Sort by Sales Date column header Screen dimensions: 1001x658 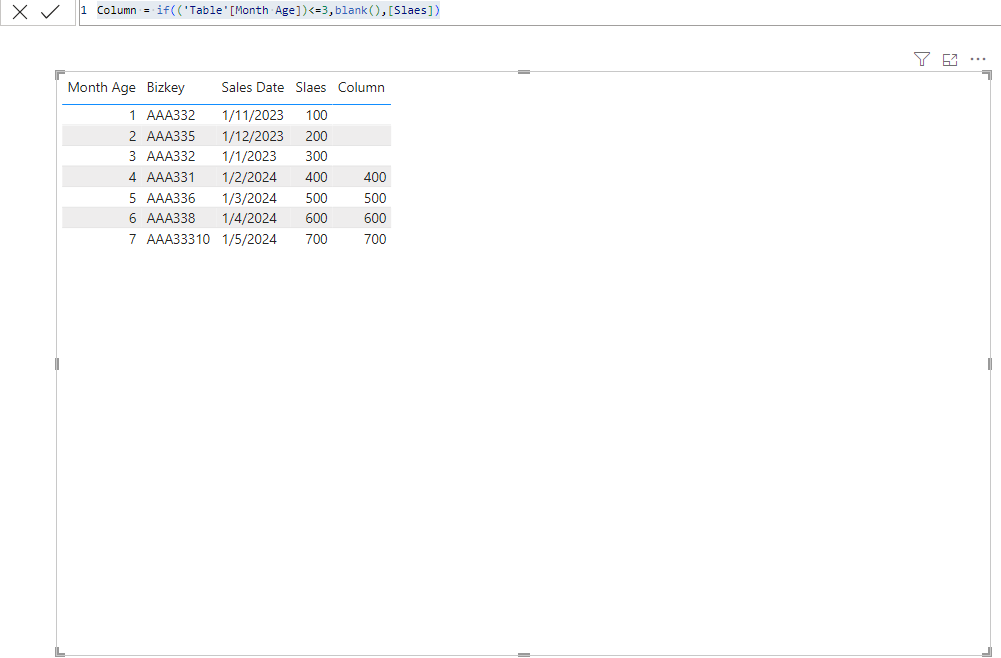[253, 87]
